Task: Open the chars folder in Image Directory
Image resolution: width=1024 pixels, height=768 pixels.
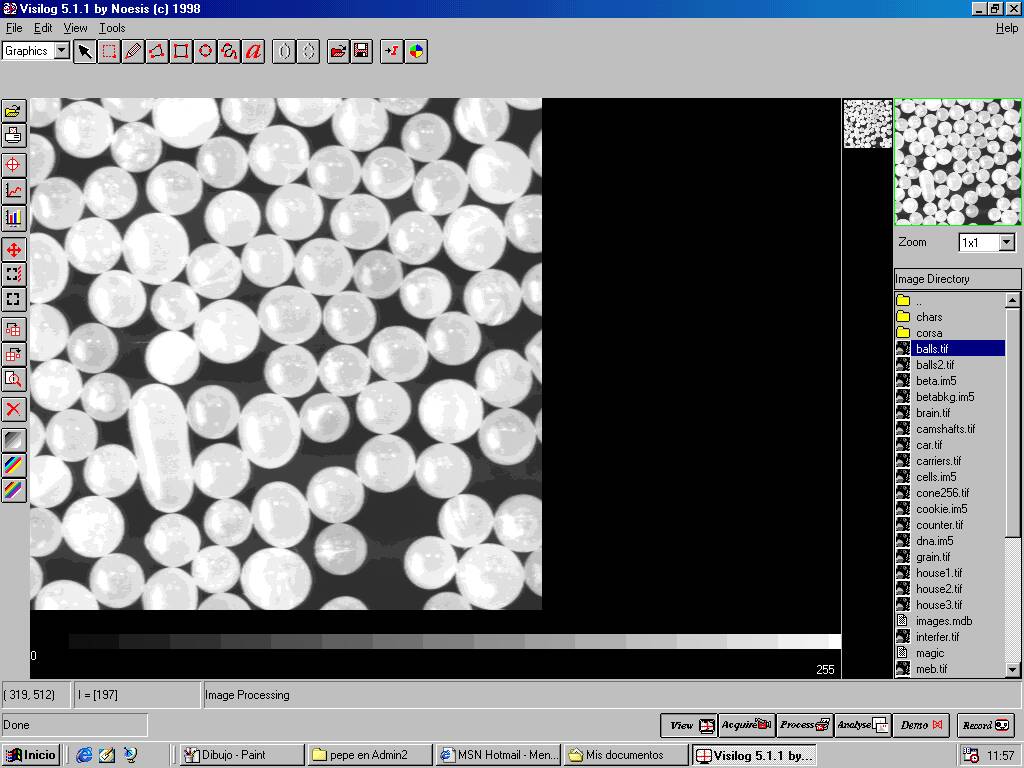Action: [x=928, y=317]
